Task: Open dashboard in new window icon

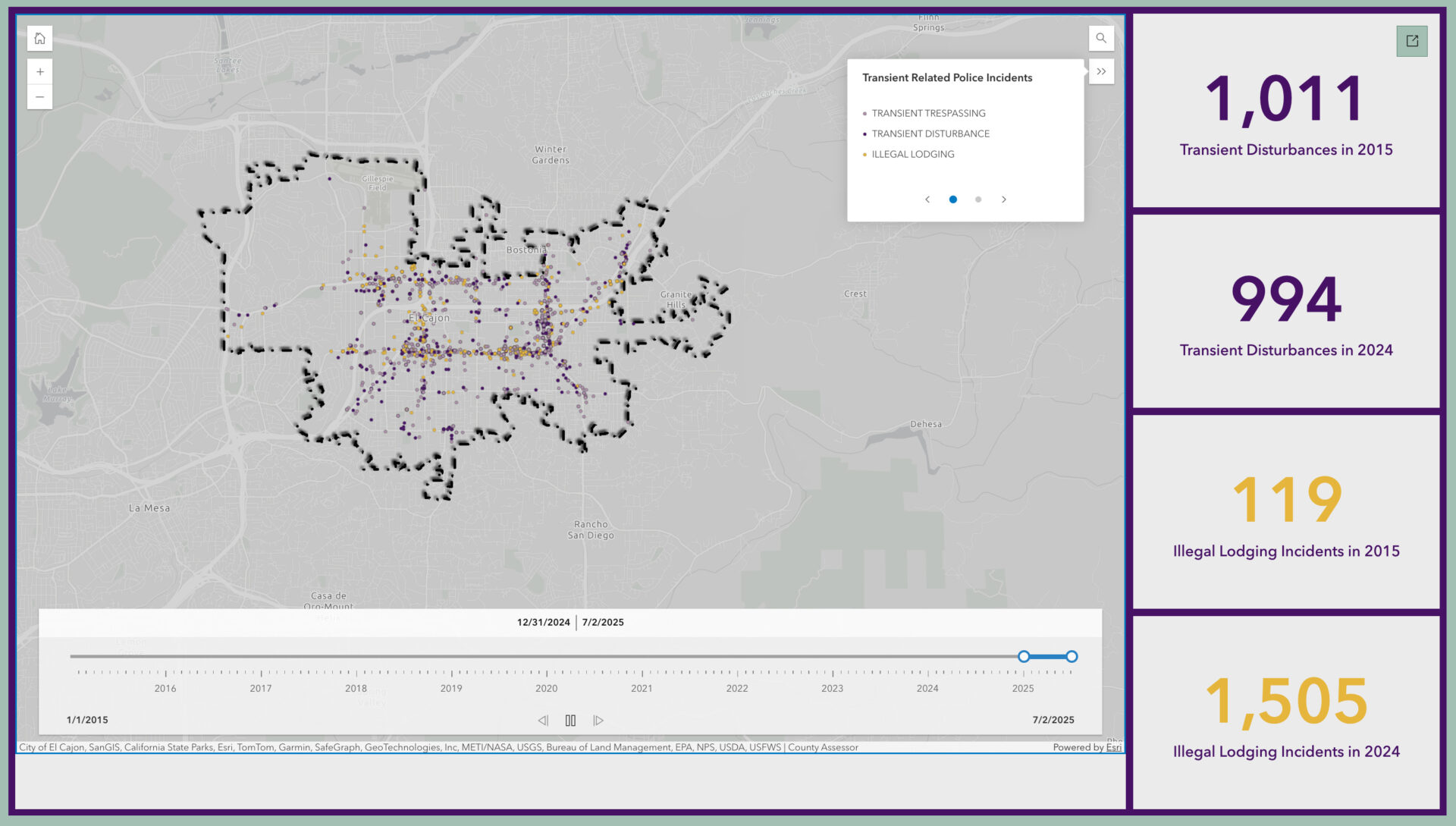Action: coord(1412,41)
